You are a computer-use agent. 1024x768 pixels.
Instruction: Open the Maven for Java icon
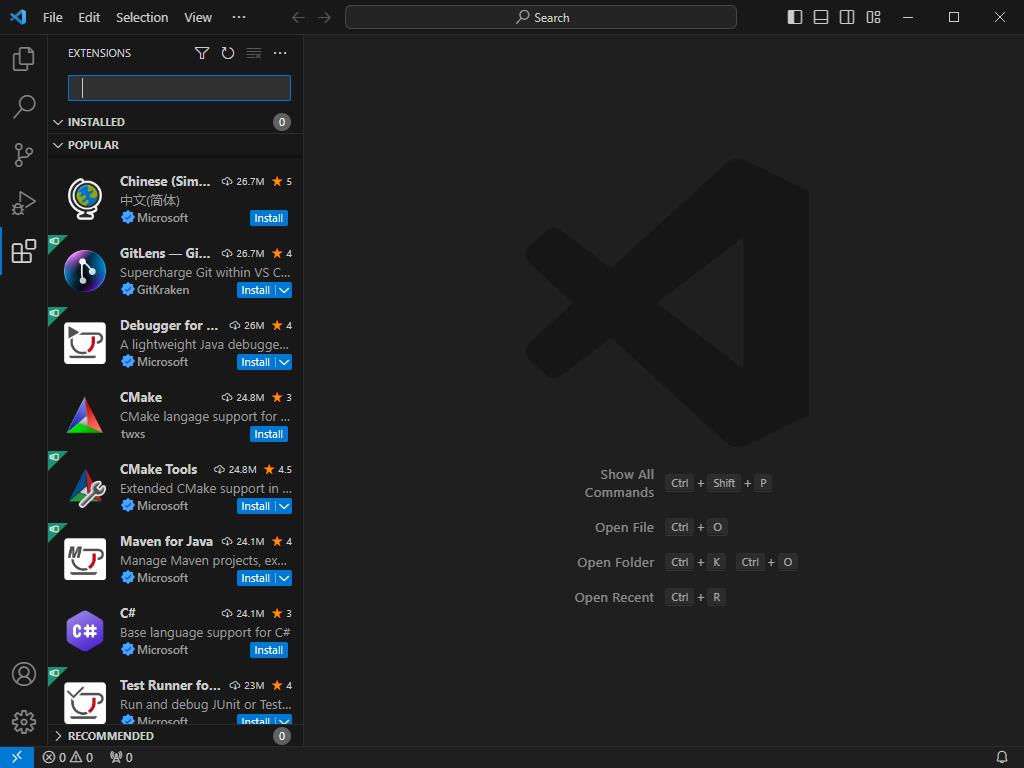(85, 559)
